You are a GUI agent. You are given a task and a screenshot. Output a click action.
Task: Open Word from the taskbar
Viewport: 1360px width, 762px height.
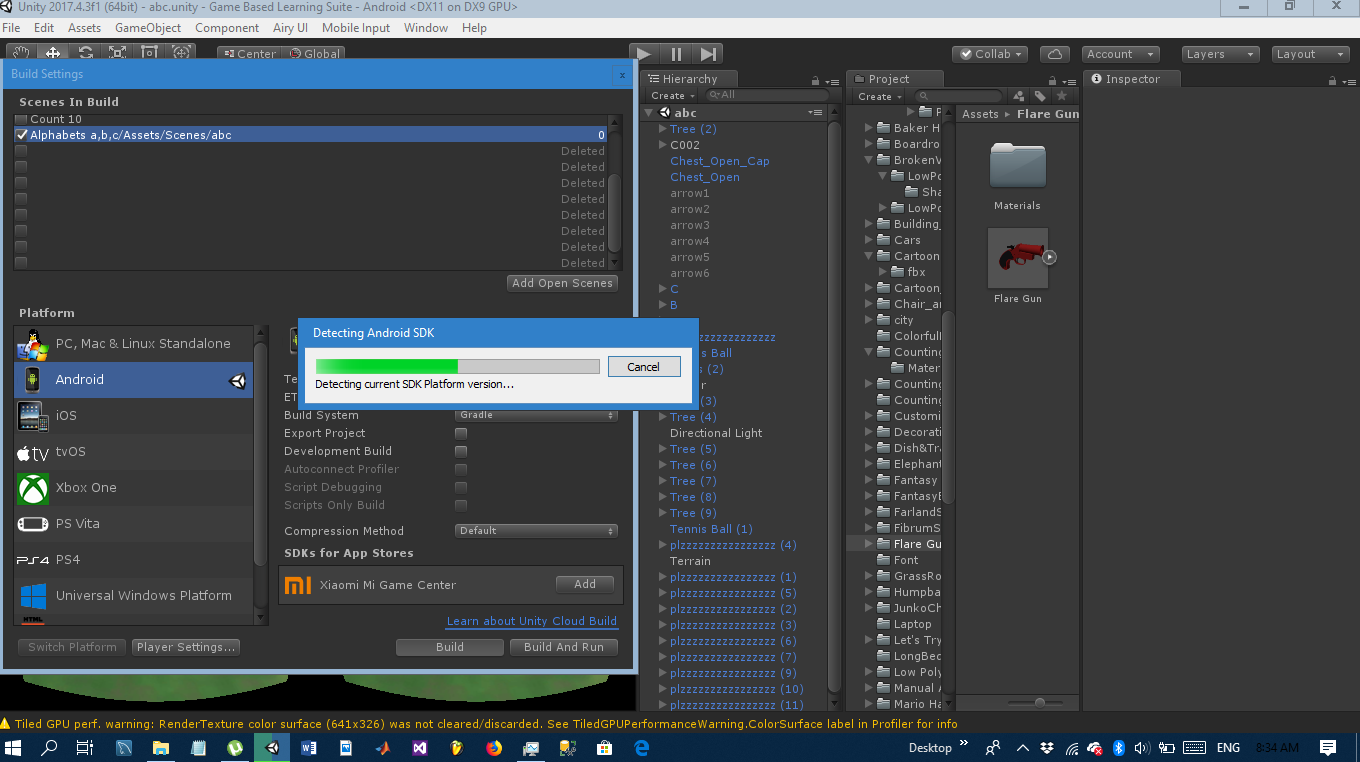[309, 747]
